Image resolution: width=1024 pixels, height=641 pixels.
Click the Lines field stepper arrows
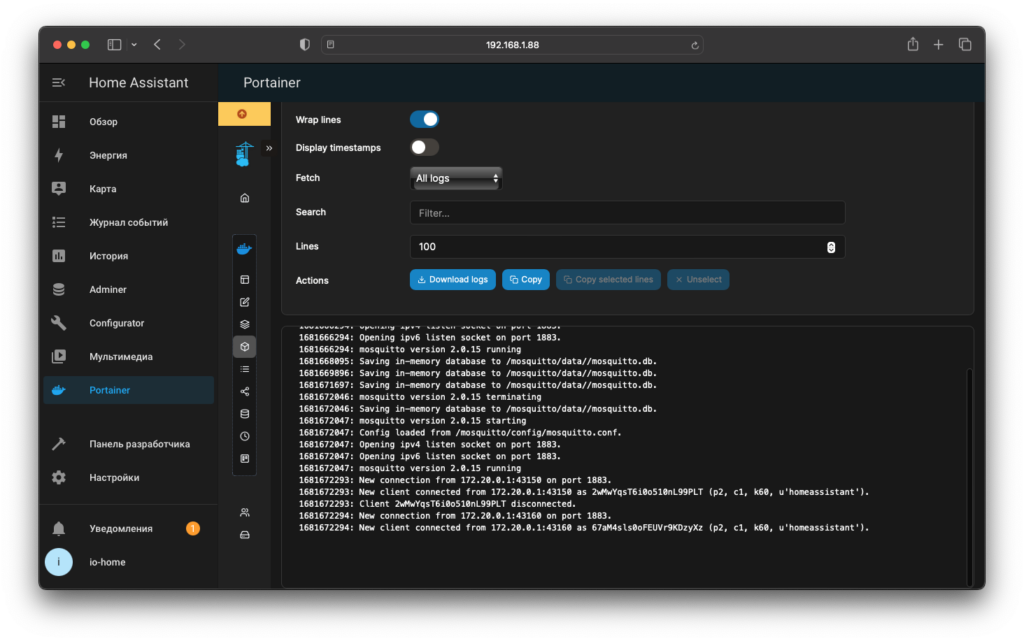(x=831, y=247)
